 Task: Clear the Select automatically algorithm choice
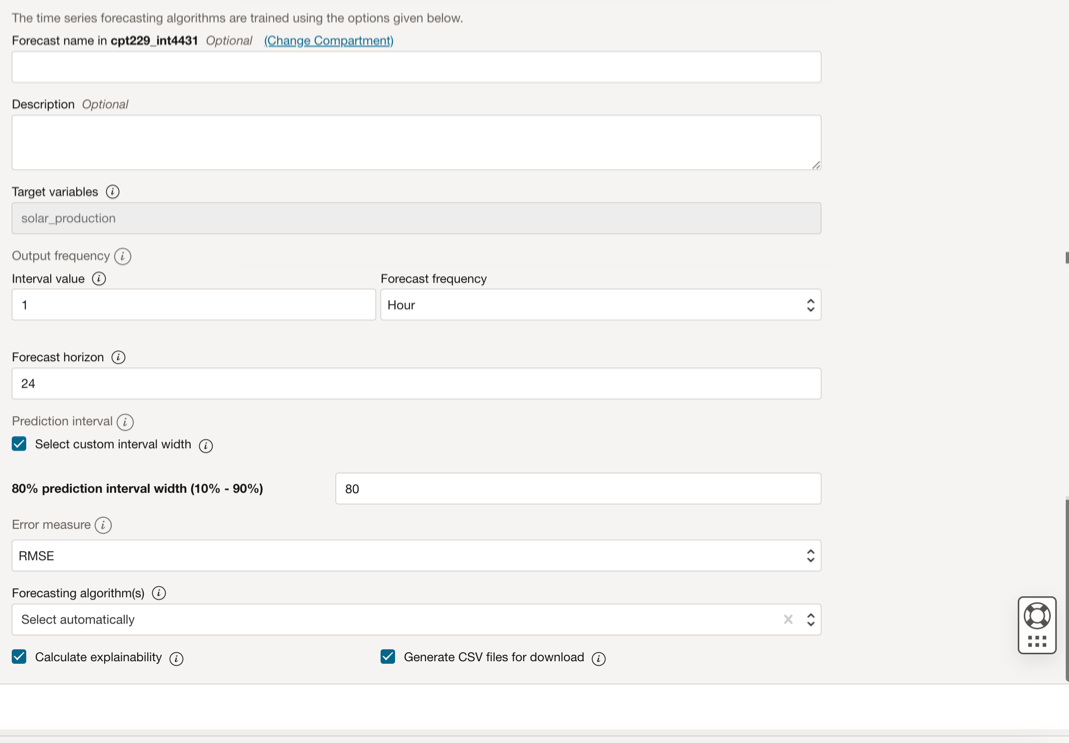pos(788,620)
